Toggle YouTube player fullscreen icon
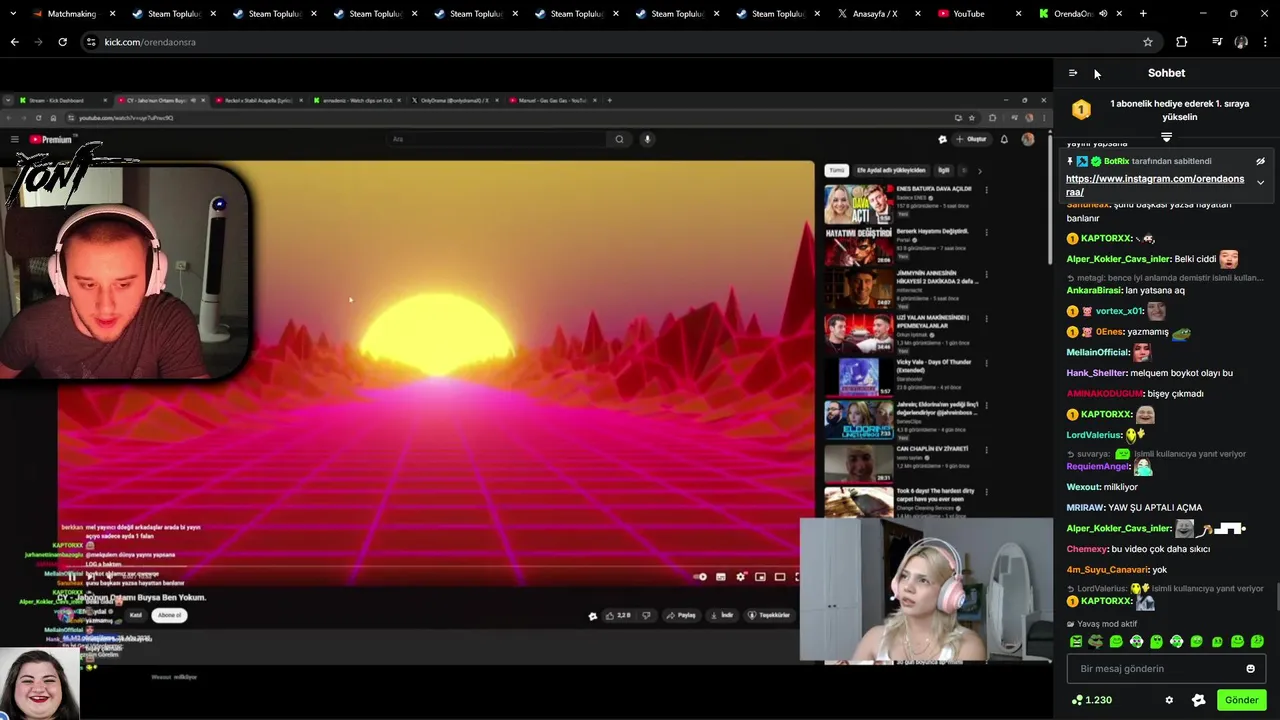This screenshot has width=1280, height=720. (797, 577)
